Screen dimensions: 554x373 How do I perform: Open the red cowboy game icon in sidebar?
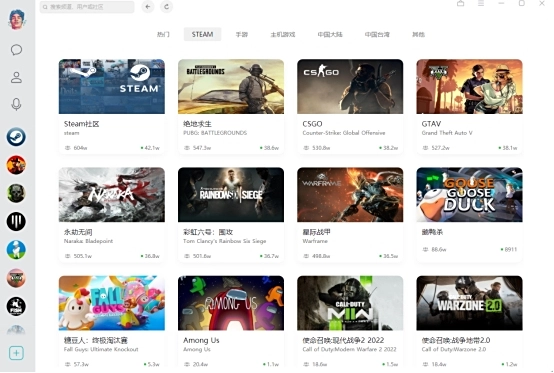(x=16, y=165)
